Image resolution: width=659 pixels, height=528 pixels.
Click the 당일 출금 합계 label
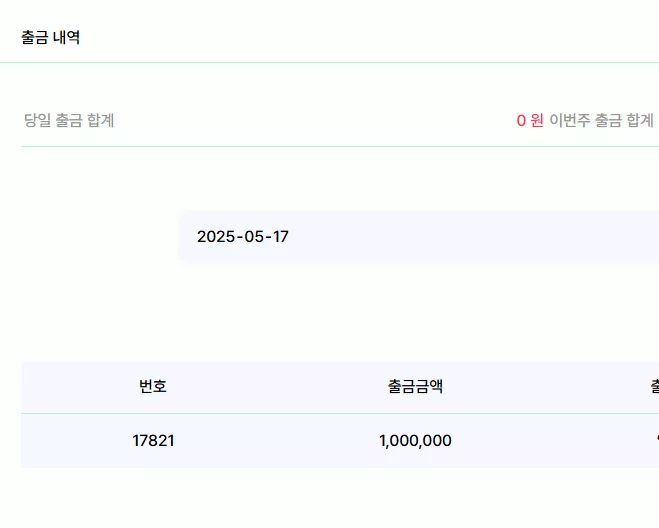69,120
